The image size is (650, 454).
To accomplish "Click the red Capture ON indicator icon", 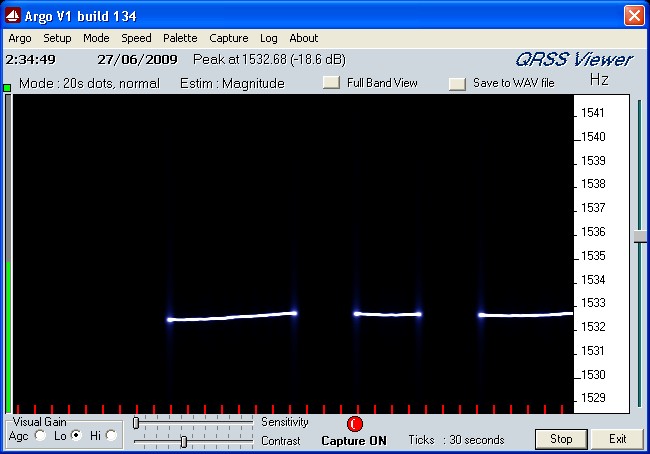I will pyautogui.click(x=354, y=424).
